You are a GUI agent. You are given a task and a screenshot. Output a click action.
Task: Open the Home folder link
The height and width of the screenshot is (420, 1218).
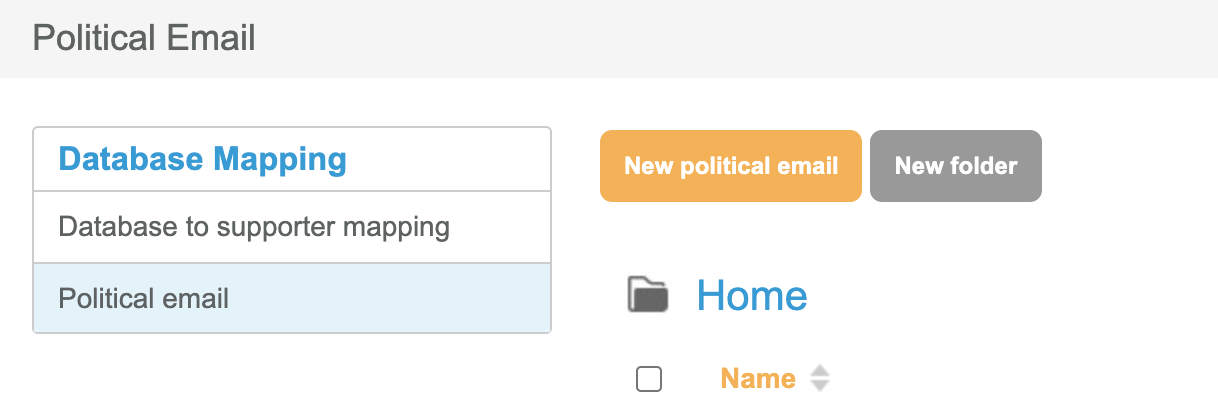pos(752,296)
